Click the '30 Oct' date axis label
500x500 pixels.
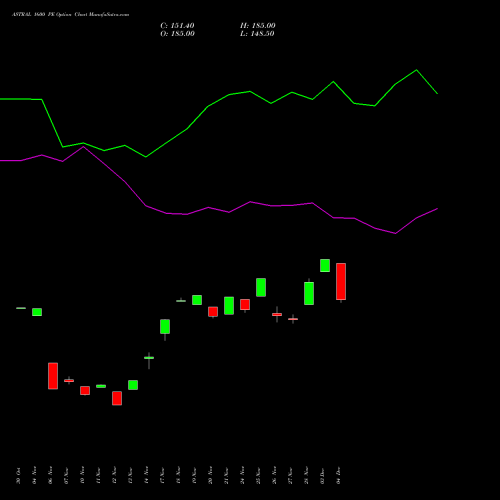(x=18, y=475)
